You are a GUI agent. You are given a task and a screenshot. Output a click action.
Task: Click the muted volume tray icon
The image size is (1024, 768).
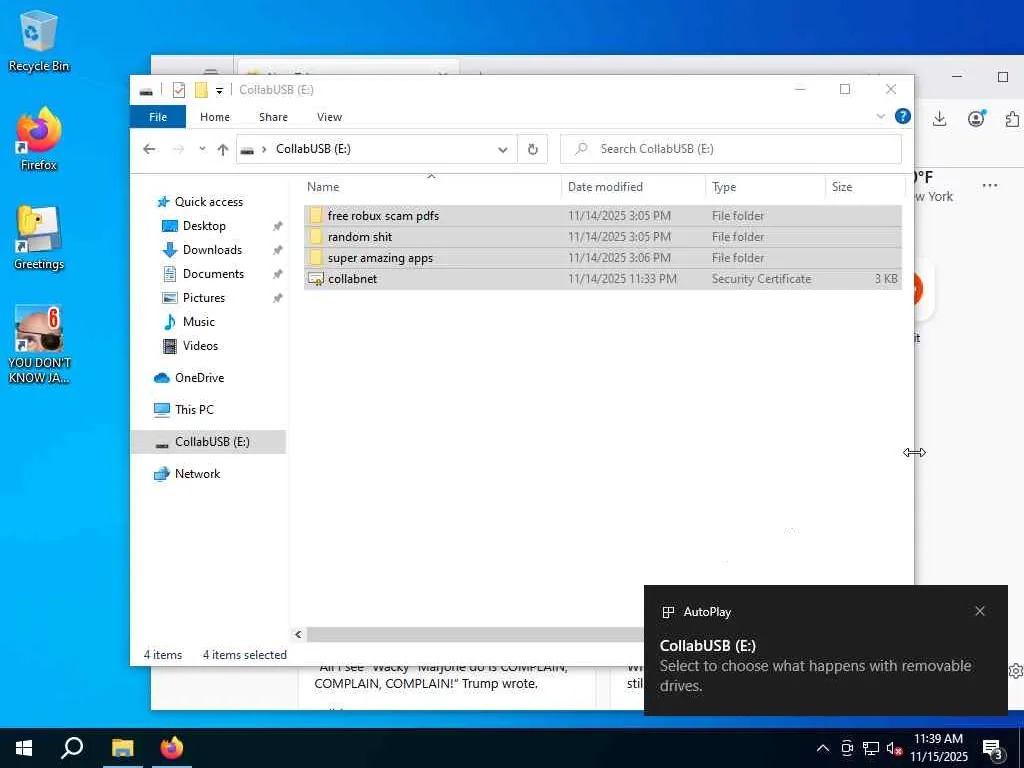894,748
